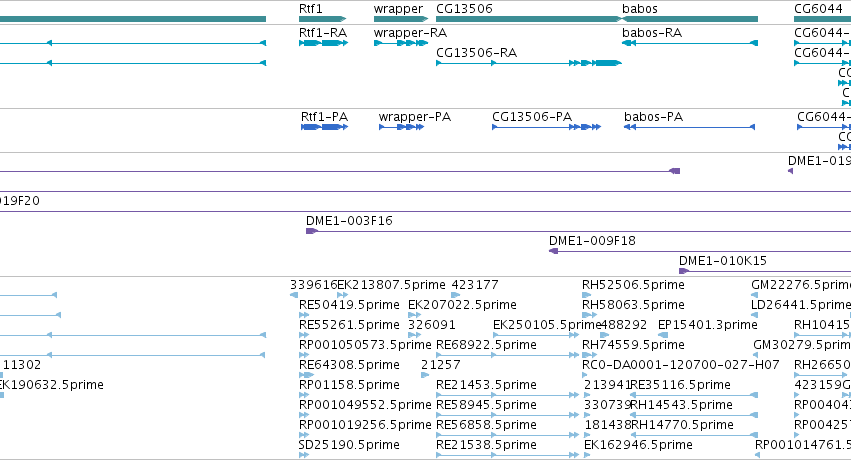Click EST RP001019256.5prime

pos(365,425)
